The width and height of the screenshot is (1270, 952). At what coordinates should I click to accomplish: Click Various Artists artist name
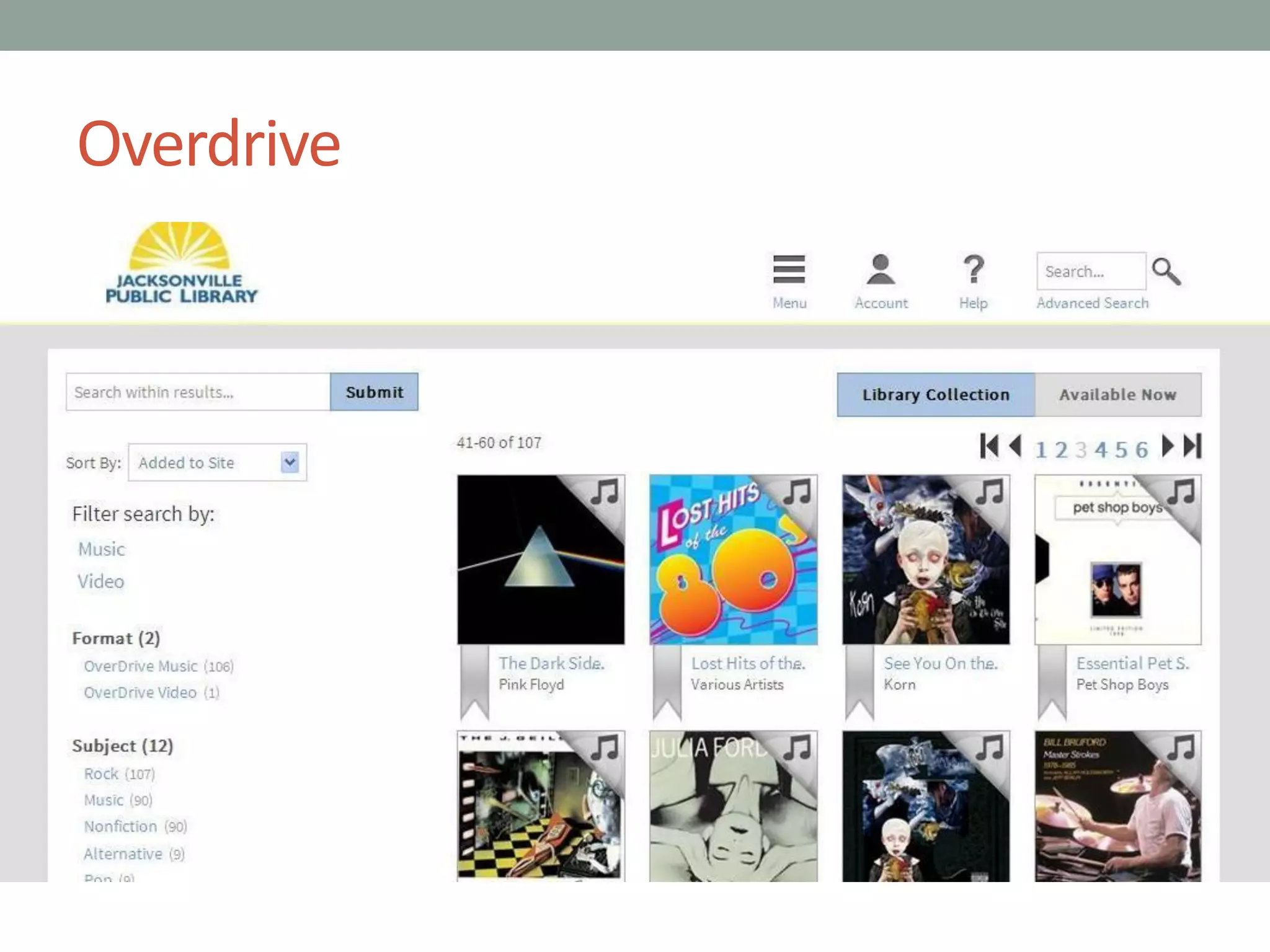click(737, 685)
